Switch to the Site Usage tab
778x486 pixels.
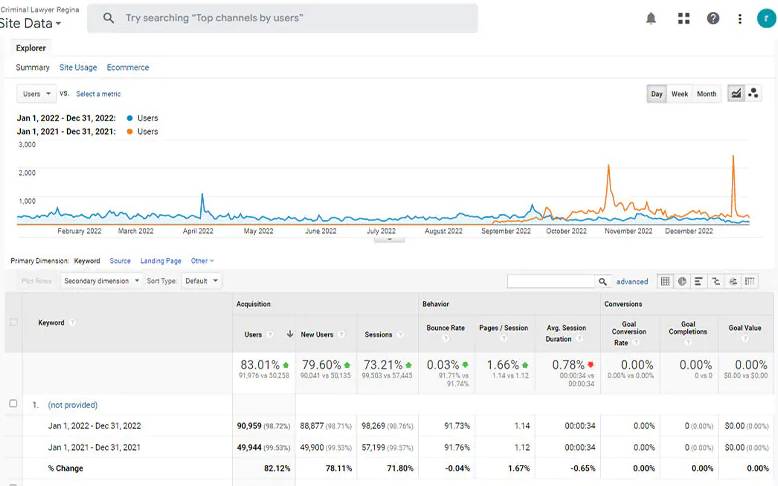pyautogui.click(x=78, y=68)
